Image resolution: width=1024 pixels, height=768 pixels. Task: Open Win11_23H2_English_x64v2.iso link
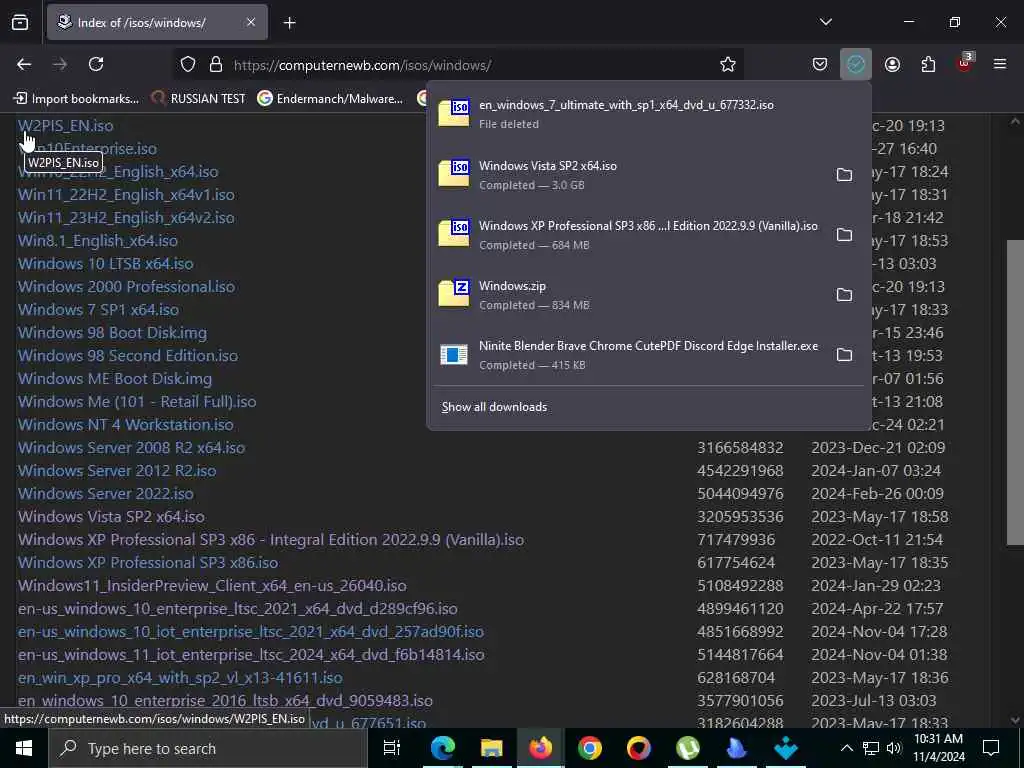[126, 217]
